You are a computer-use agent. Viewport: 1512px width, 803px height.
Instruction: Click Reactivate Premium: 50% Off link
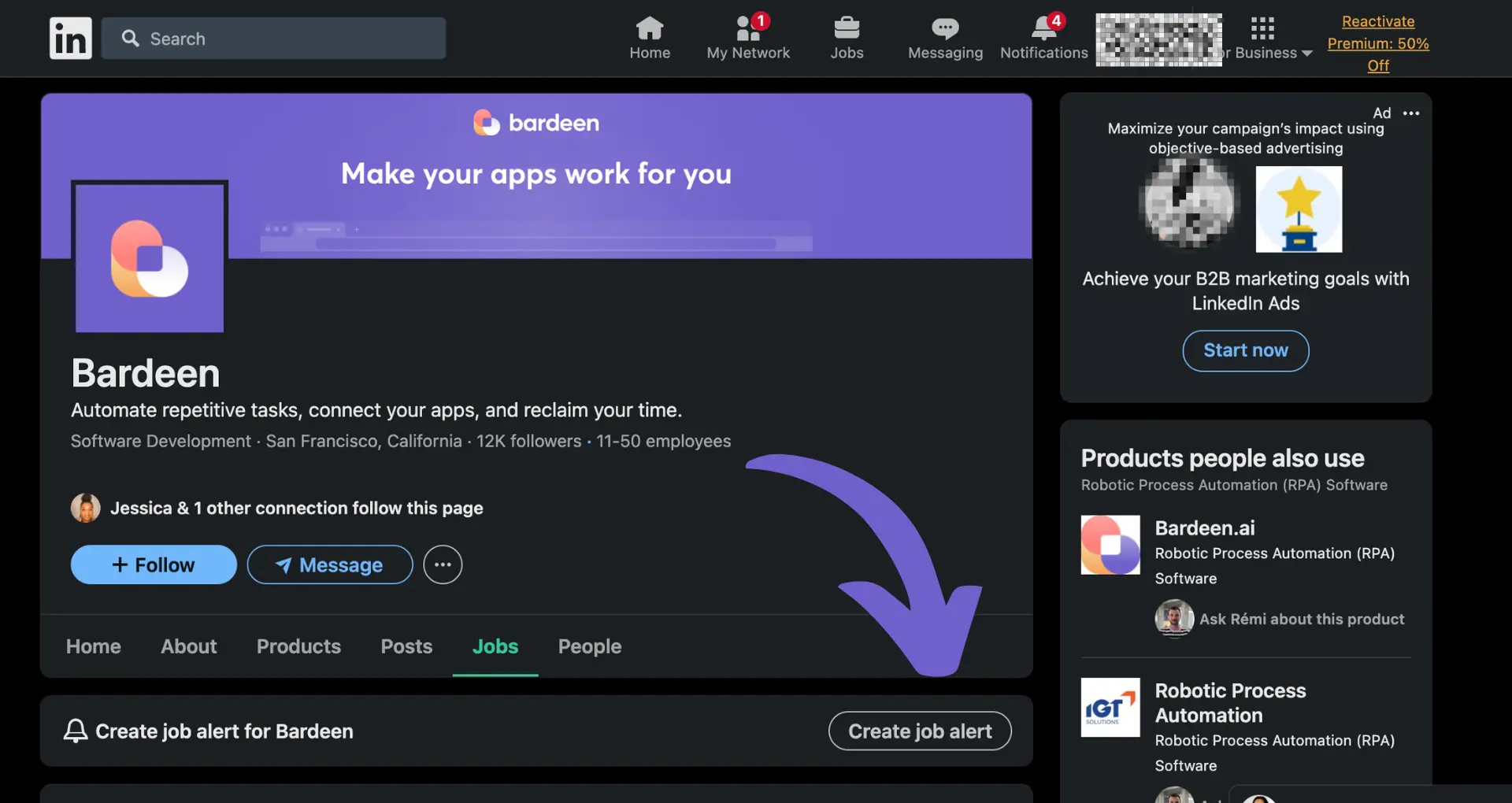pos(1378,43)
